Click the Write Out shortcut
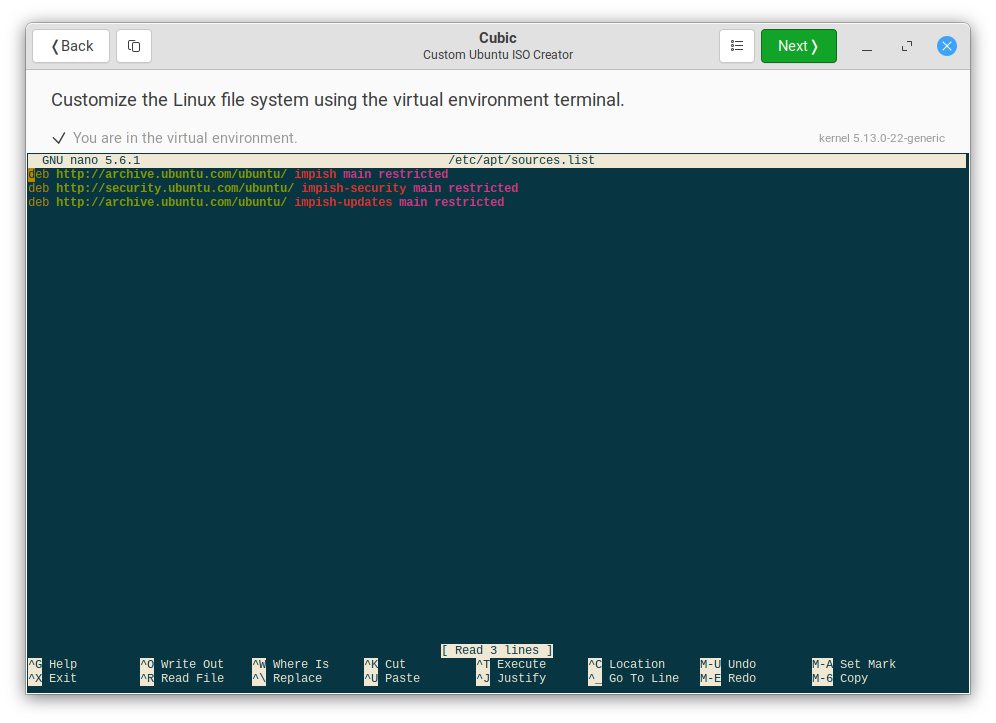The width and height of the screenshot is (996, 723). (x=184, y=663)
